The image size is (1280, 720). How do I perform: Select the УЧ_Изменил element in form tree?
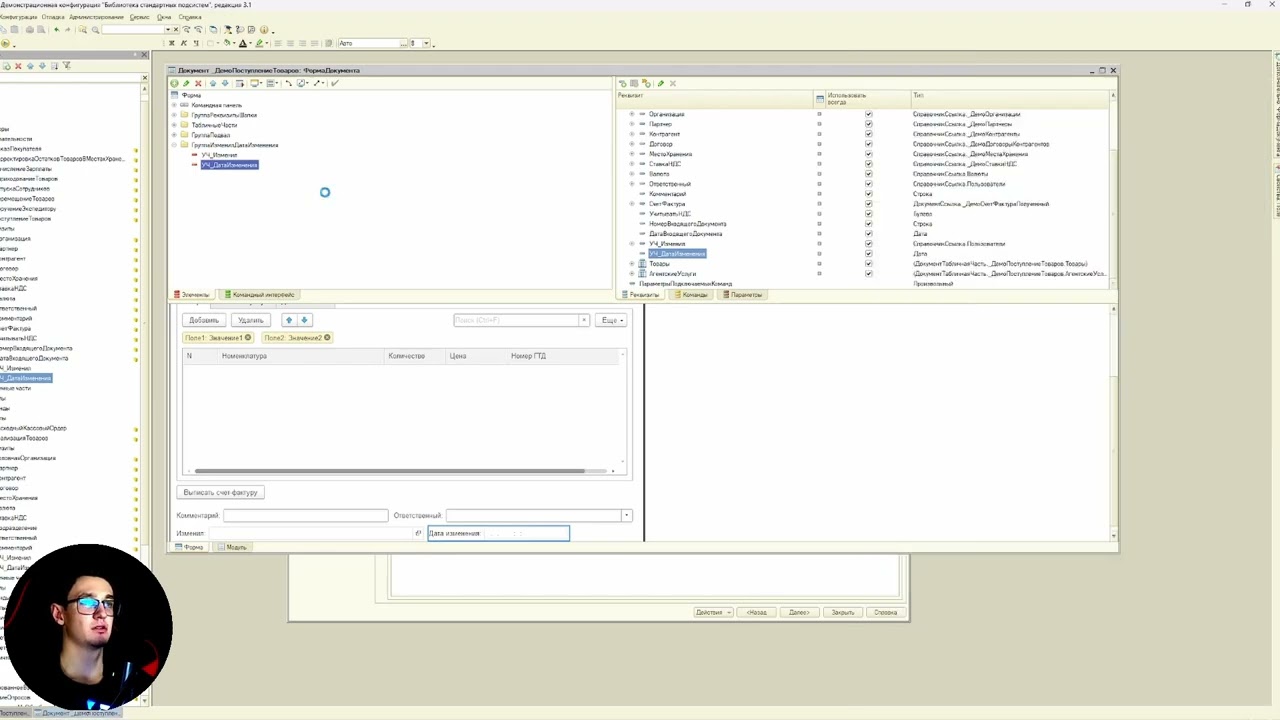pyautogui.click(x=219, y=155)
